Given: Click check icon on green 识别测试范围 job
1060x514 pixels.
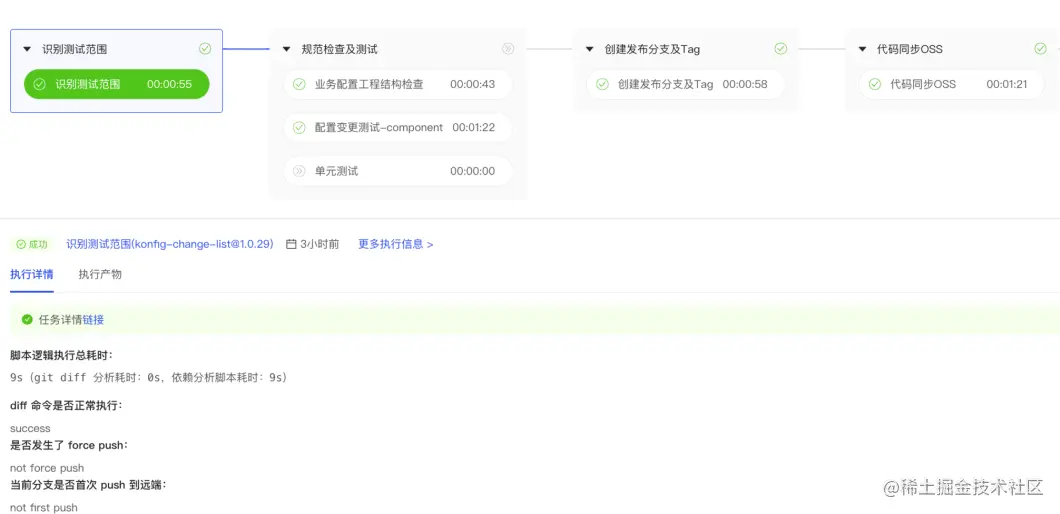Looking at the screenshot, I should [39, 85].
